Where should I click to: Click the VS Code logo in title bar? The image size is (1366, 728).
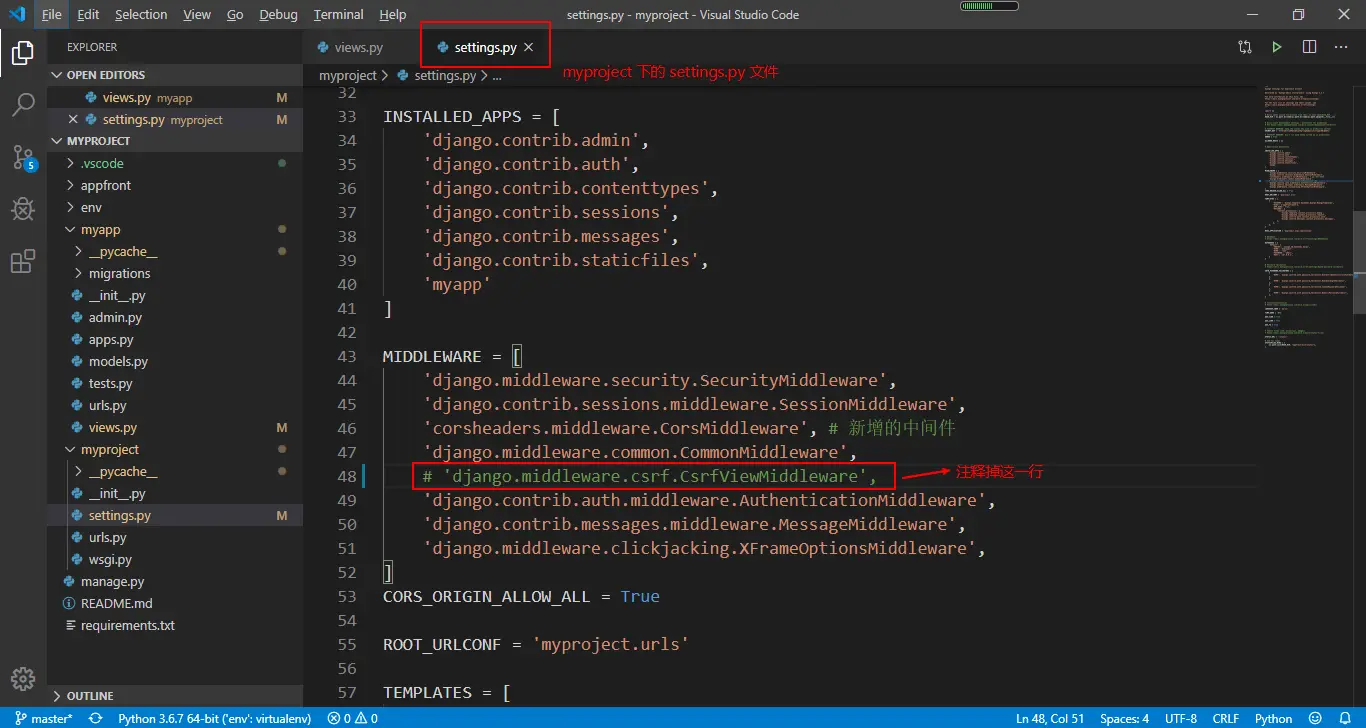[x=17, y=15]
